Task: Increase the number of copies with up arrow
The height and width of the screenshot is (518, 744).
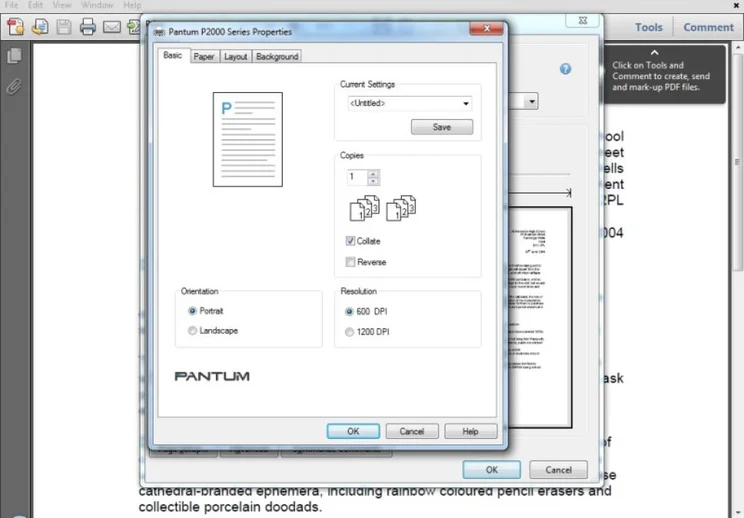Action: pyautogui.click(x=374, y=173)
